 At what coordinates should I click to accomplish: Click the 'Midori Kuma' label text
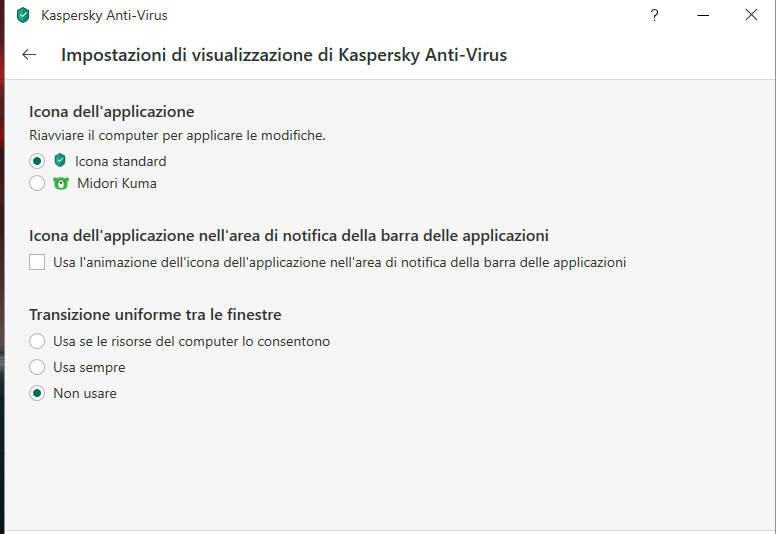(x=116, y=184)
